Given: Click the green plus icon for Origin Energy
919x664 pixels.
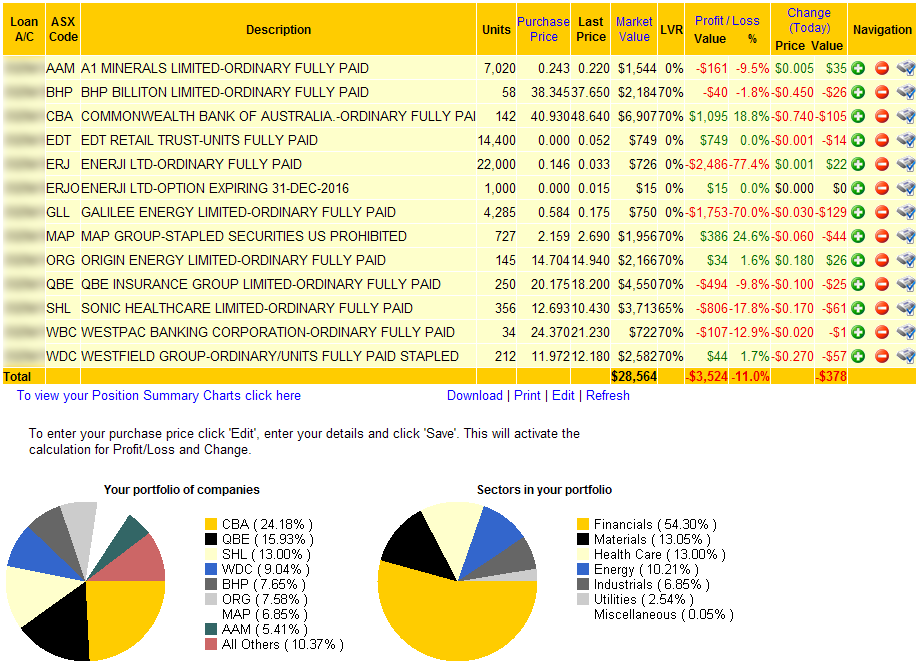Looking at the screenshot, I should tap(858, 260).
